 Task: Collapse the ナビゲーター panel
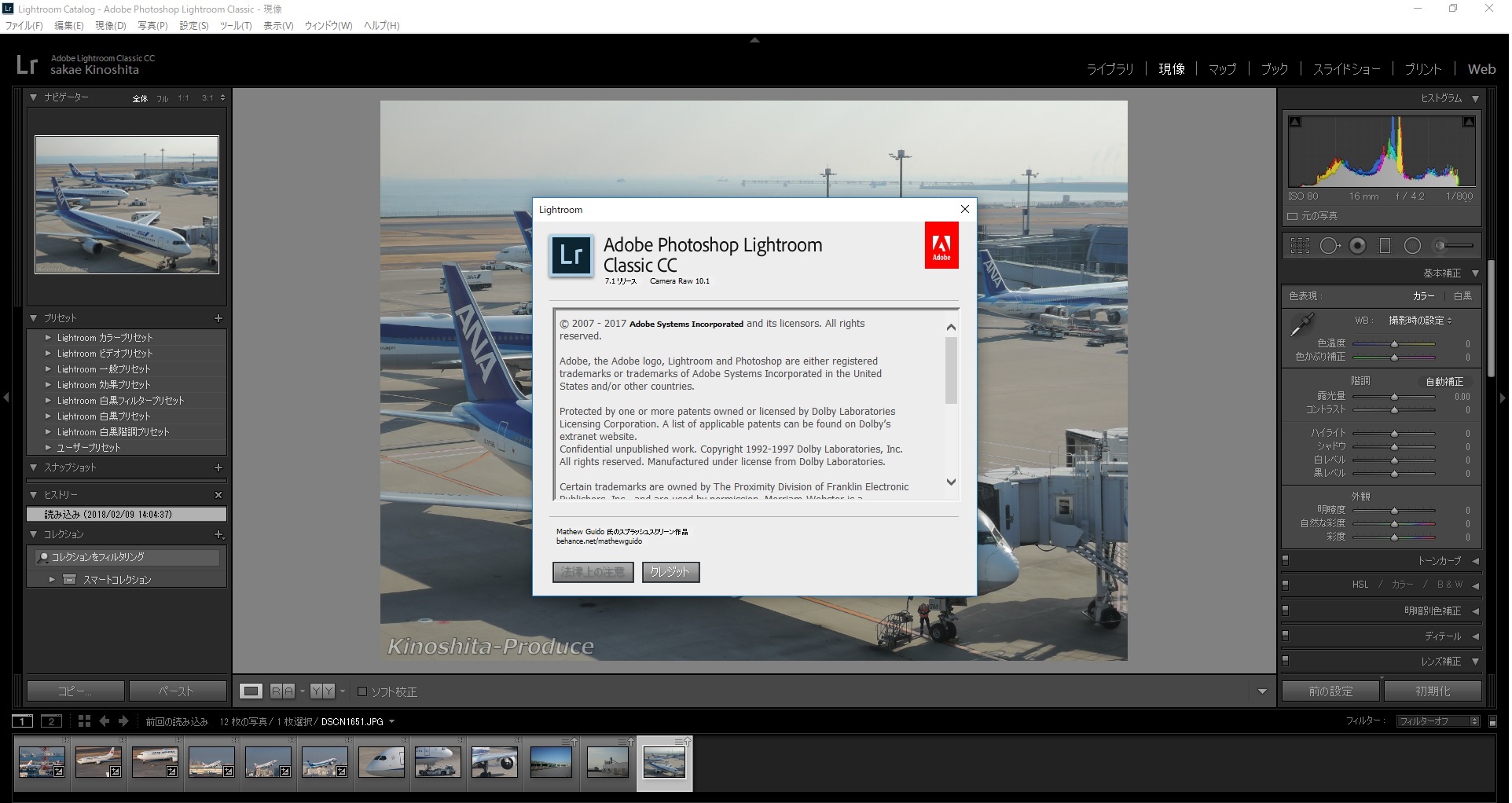point(34,97)
